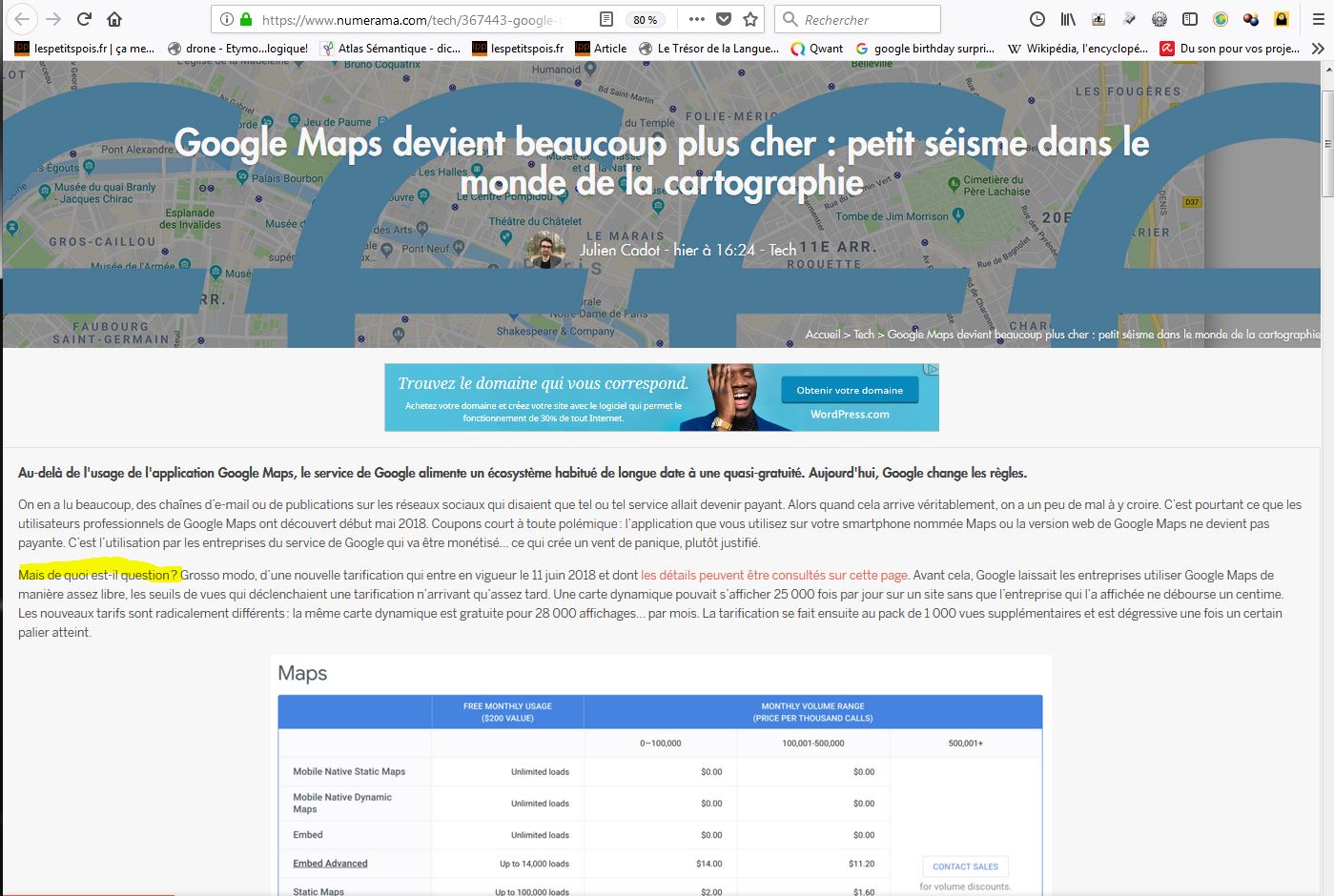Save page to Pocket
This screenshot has height=896, width=1334.
724,19
